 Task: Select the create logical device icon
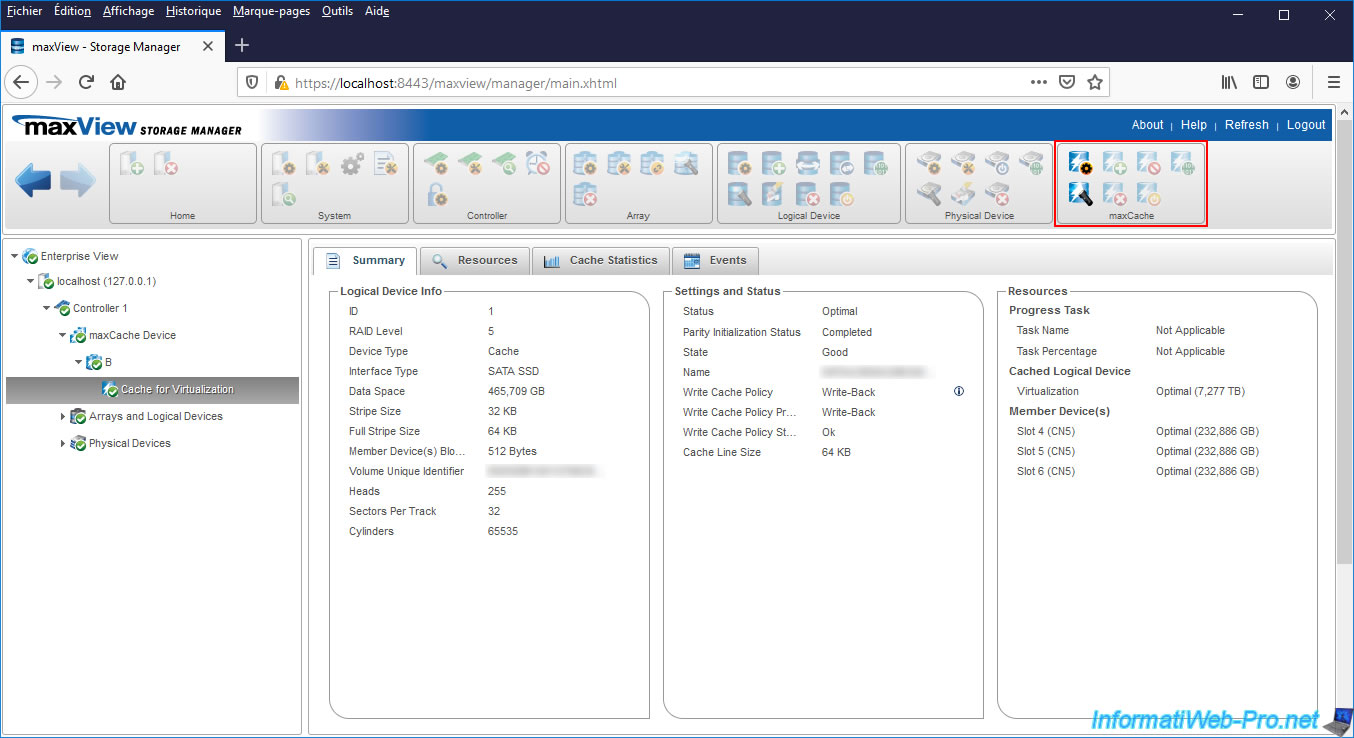(x=773, y=164)
